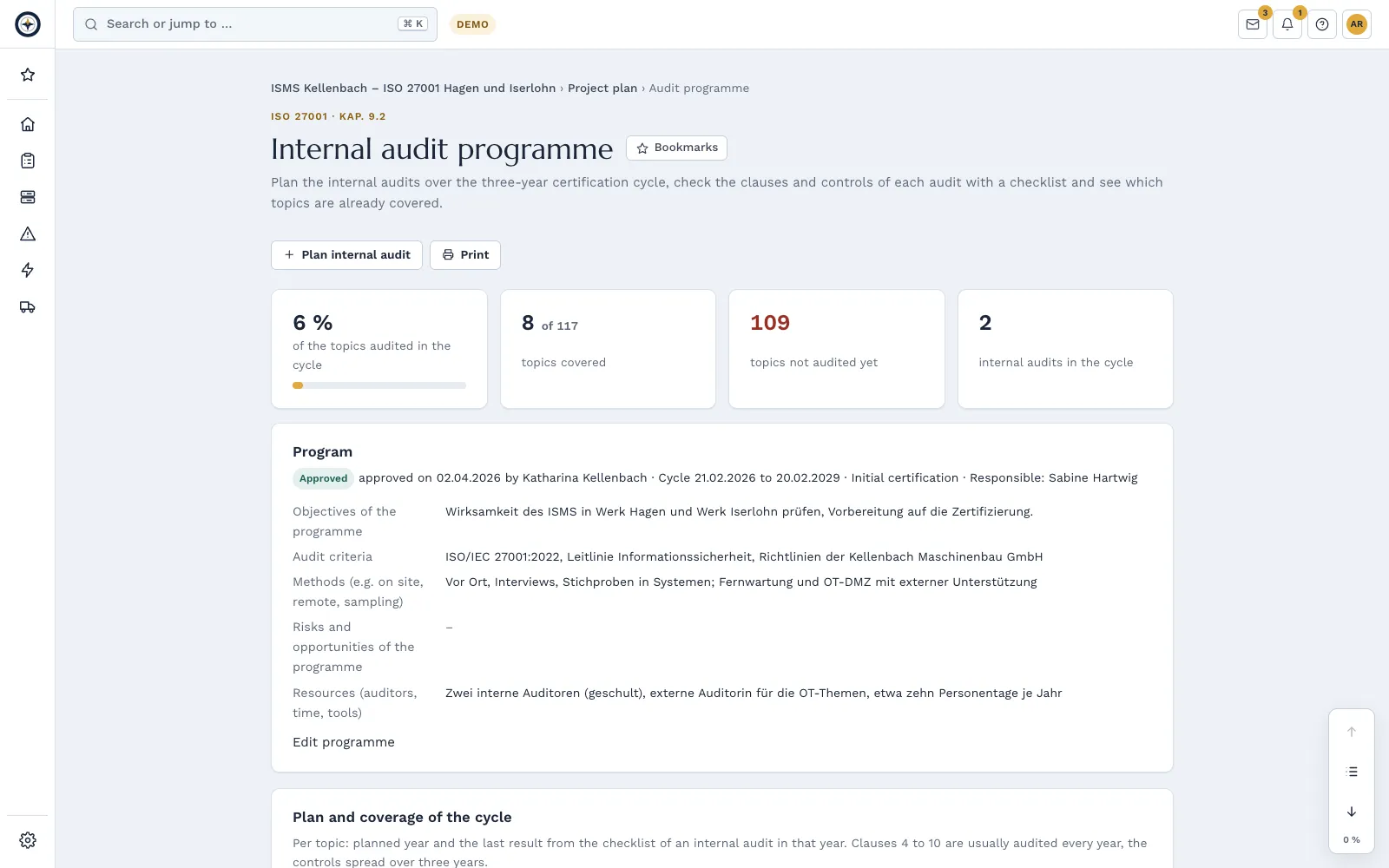
Task: Open the help question mark icon
Action: pos(1322,24)
